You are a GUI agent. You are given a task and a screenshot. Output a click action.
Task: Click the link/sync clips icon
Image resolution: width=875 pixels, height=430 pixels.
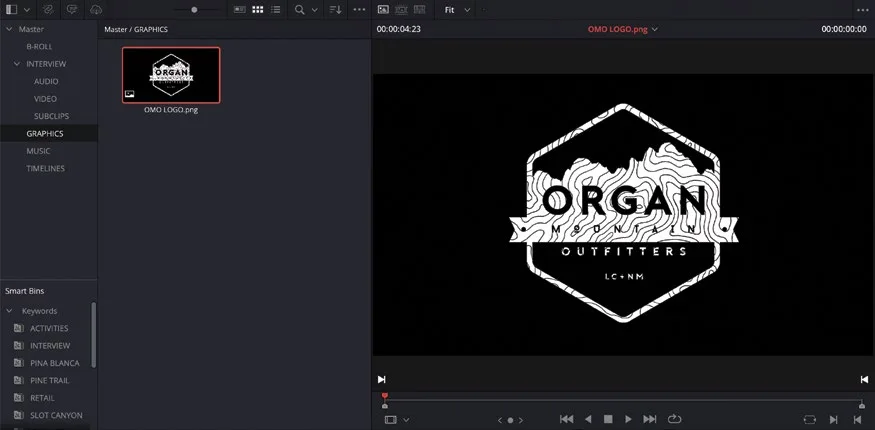[x=48, y=9]
